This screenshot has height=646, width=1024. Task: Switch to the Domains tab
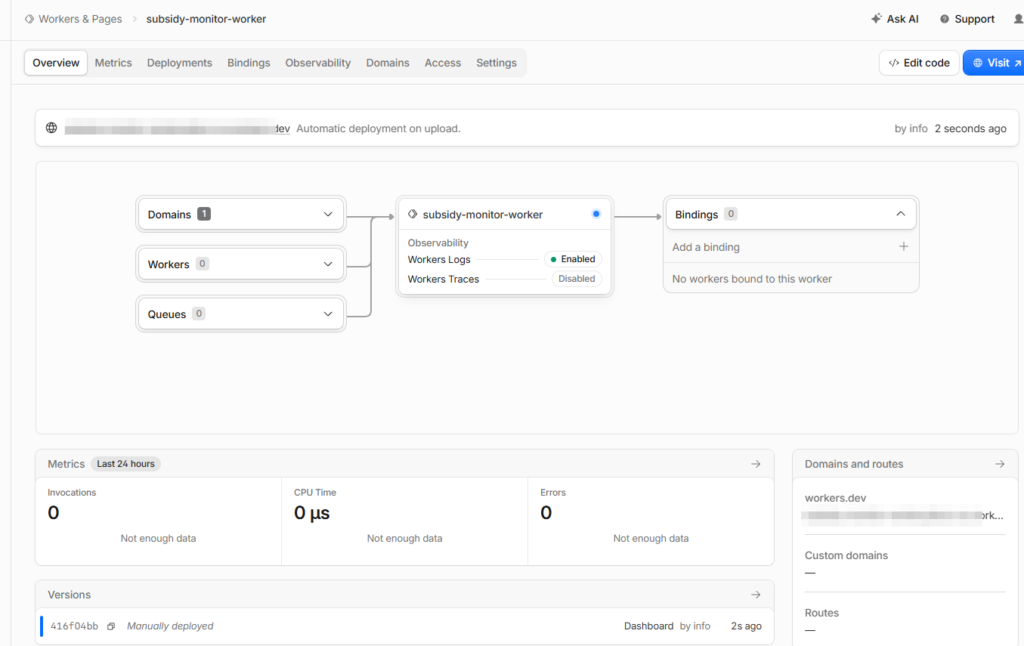point(388,63)
